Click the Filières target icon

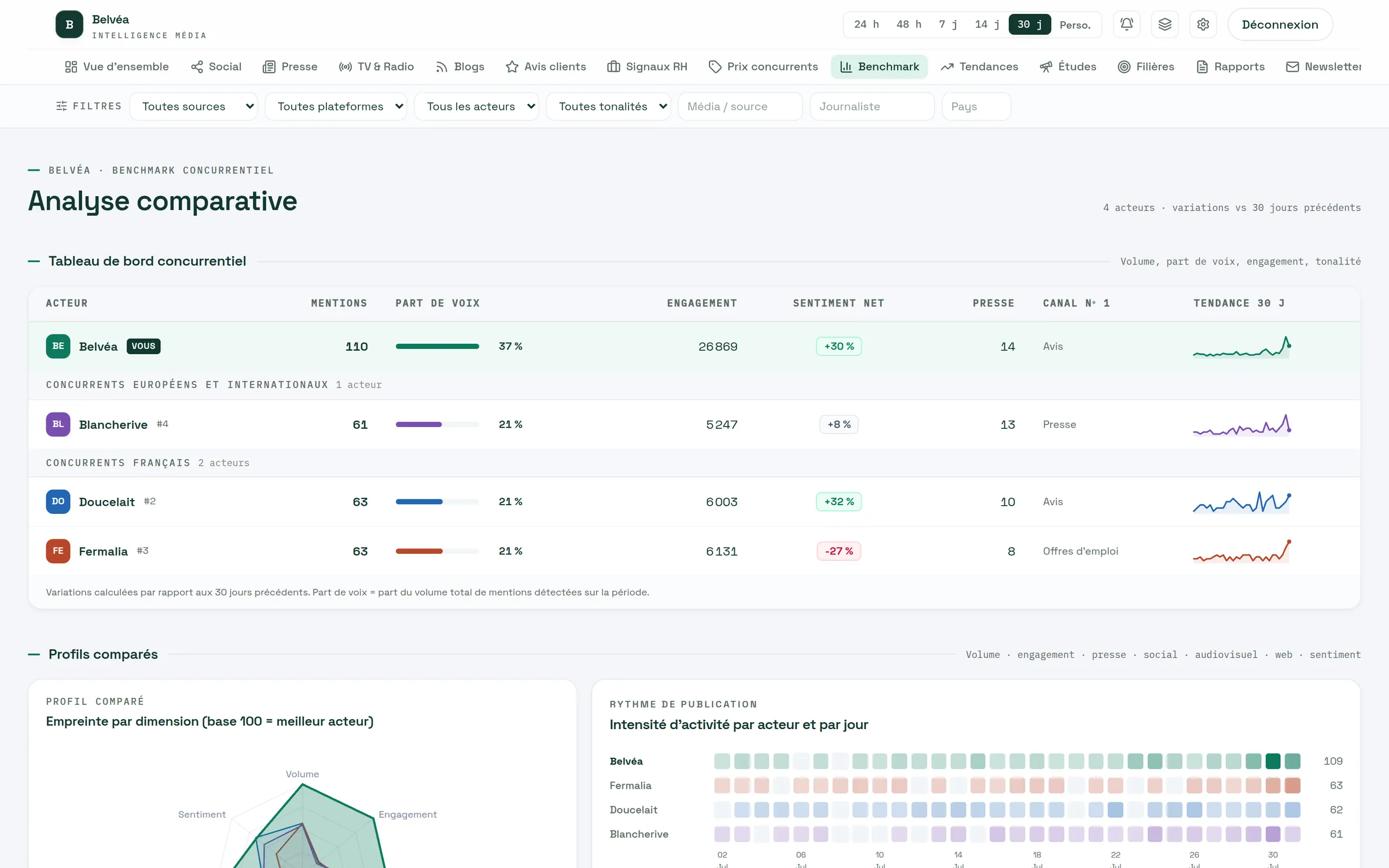[x=1124, y=67]
